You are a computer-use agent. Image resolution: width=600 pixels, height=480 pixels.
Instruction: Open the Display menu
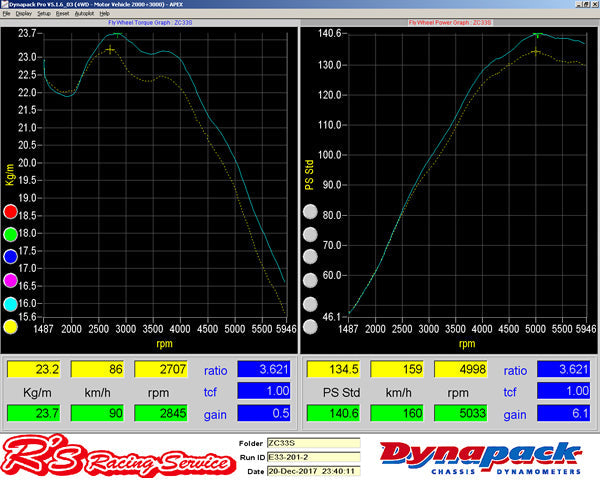[x=21, y=14]
